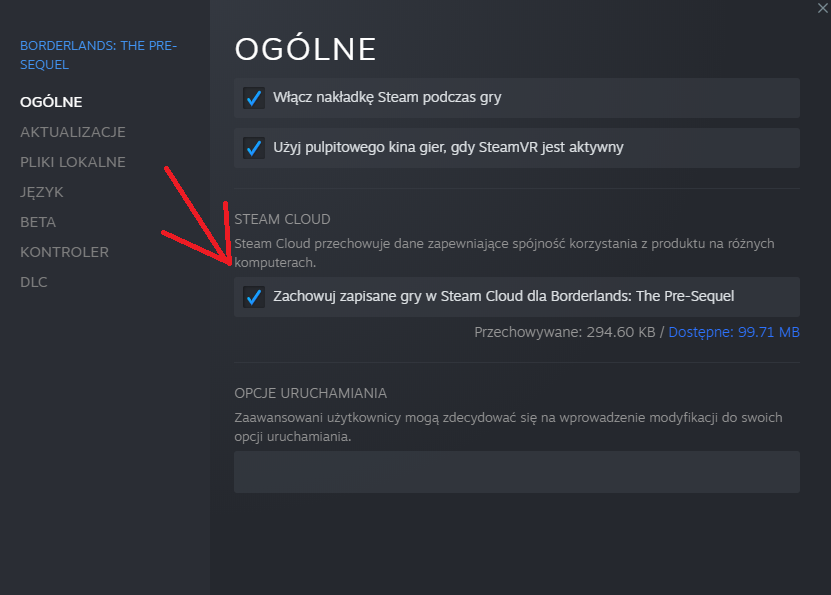Go to the JĘZYK settings tab
This screenshot has width=831, height=595.
[x=42, y=192]
